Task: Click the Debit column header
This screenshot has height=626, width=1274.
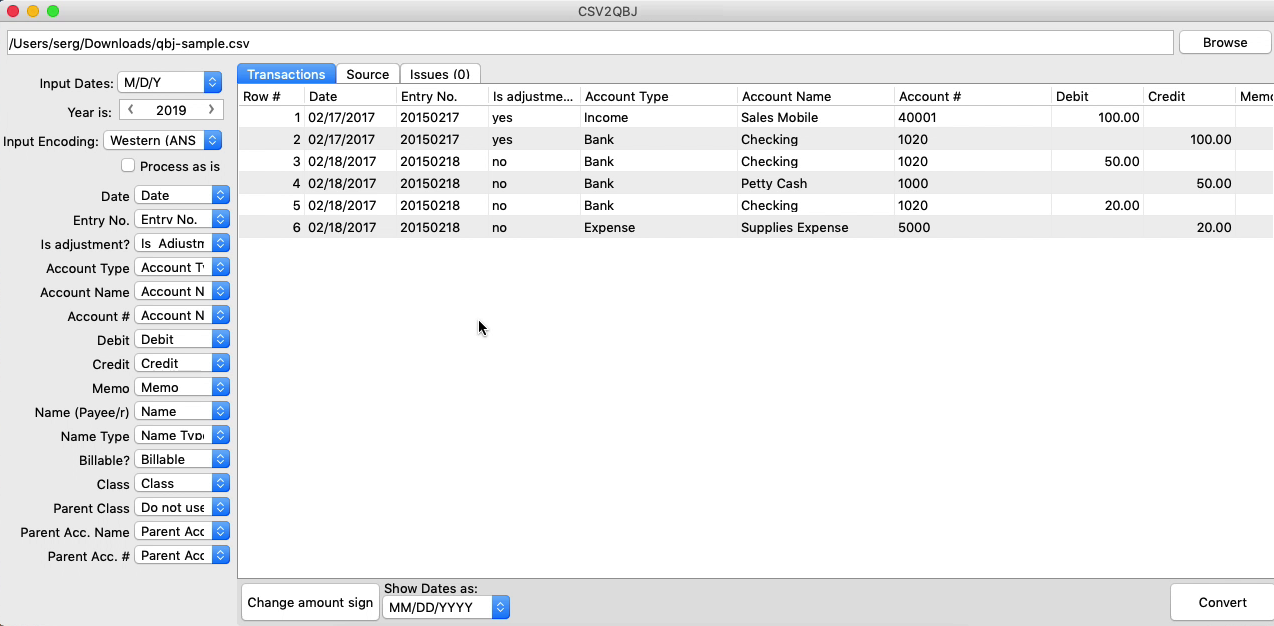Action: point(1097,96)
